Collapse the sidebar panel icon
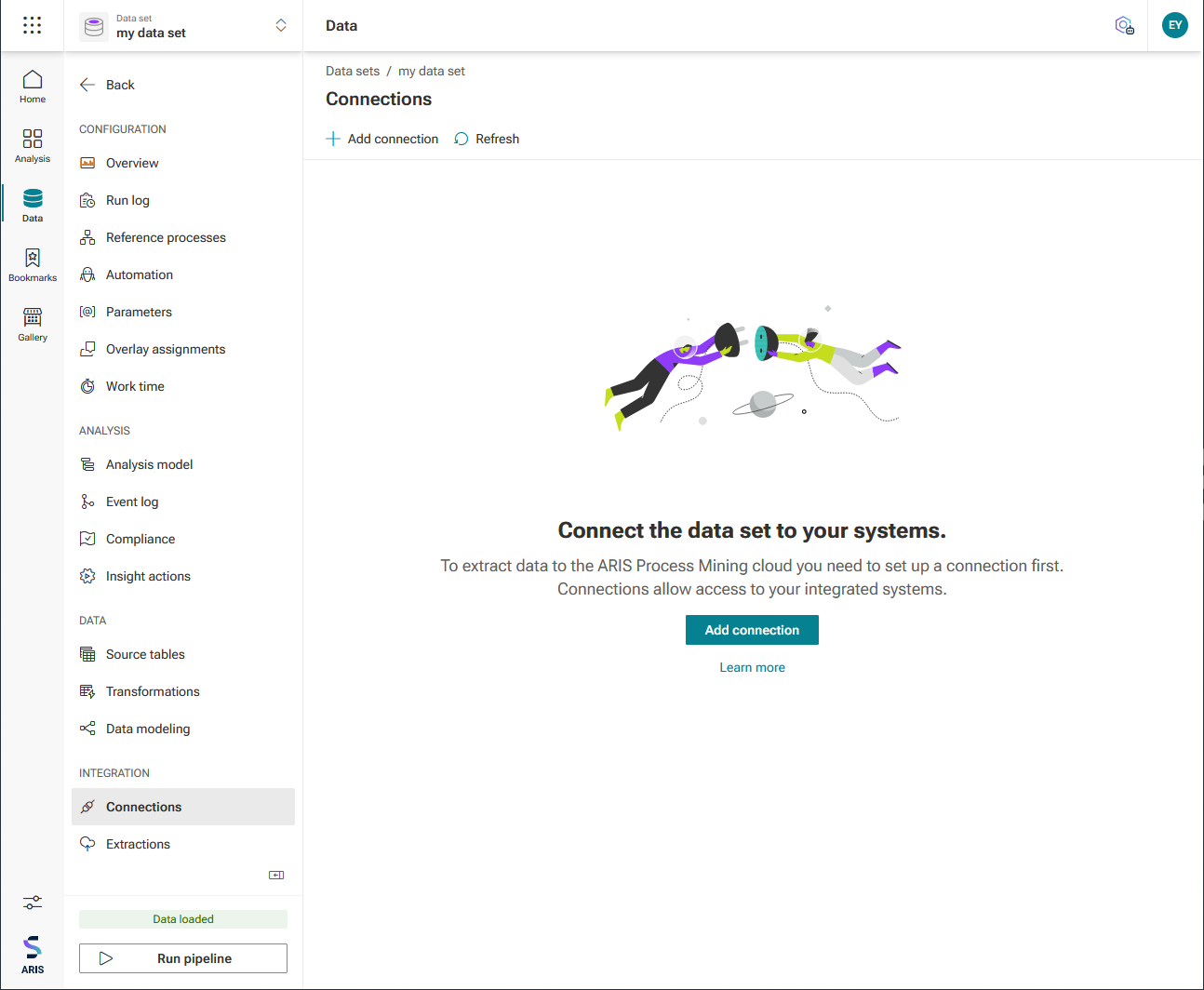The width and height of the screenshot is (1204, 990). tap(276, 875)
